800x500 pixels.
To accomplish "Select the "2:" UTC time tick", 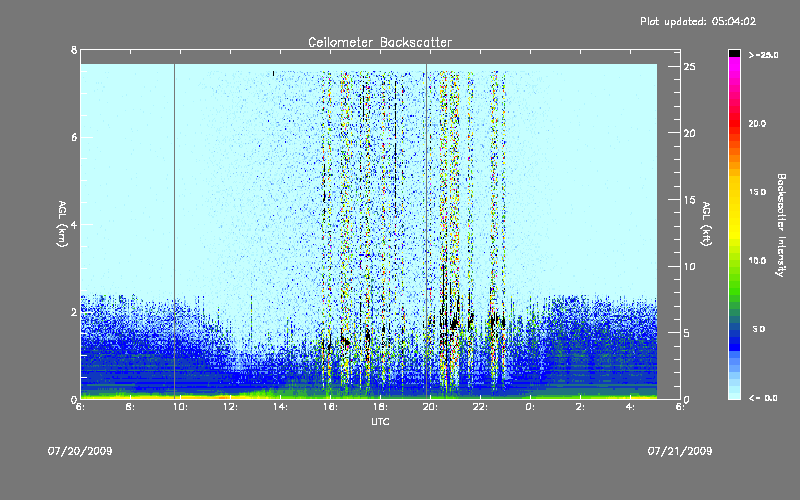I will [580, 407].
